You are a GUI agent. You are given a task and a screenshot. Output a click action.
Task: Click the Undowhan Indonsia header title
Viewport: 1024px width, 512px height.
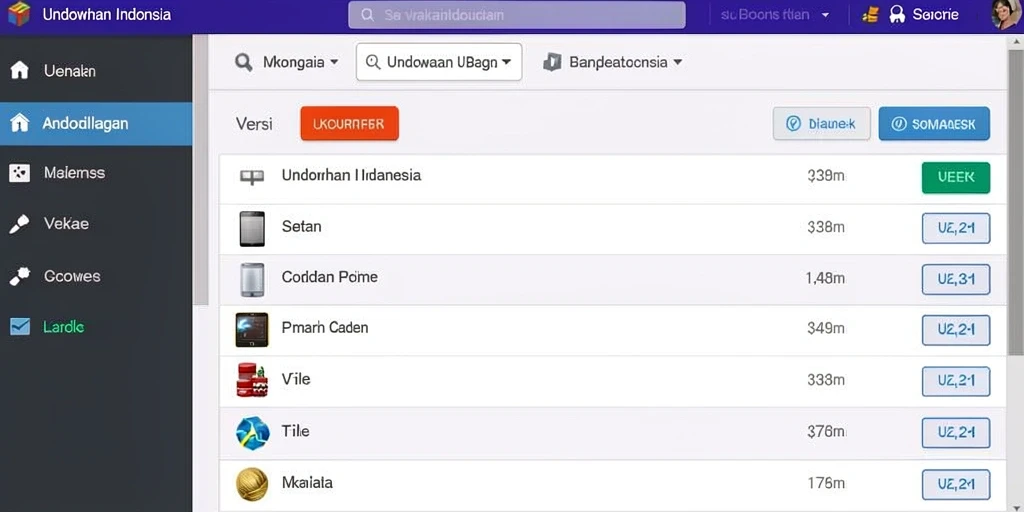106,14
